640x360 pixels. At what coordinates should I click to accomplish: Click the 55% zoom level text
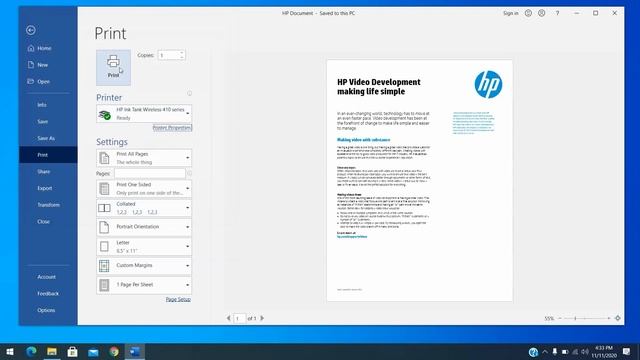pos(549,318)
